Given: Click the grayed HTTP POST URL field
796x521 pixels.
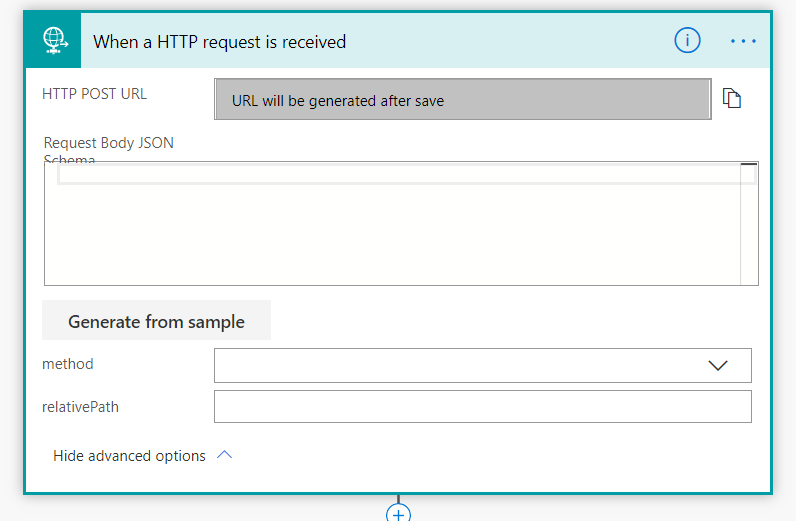Looking at the screenshot, I should point(462,100).
